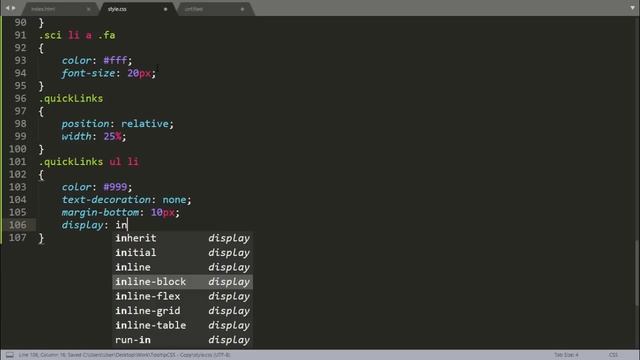Choose 'inherit' from autocomplete list
Screen dimensions: 640x360
[182, 238]
